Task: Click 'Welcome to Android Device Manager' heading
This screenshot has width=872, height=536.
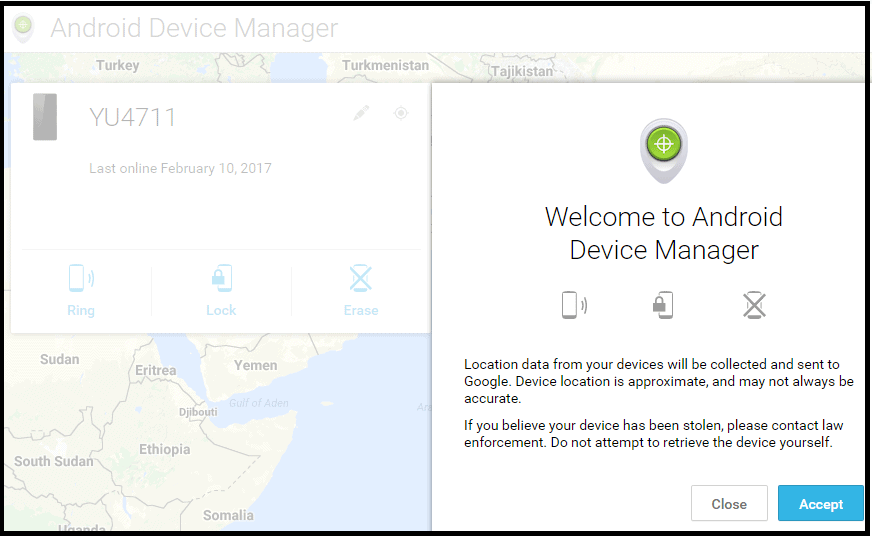Action: [x=663, y=233]
